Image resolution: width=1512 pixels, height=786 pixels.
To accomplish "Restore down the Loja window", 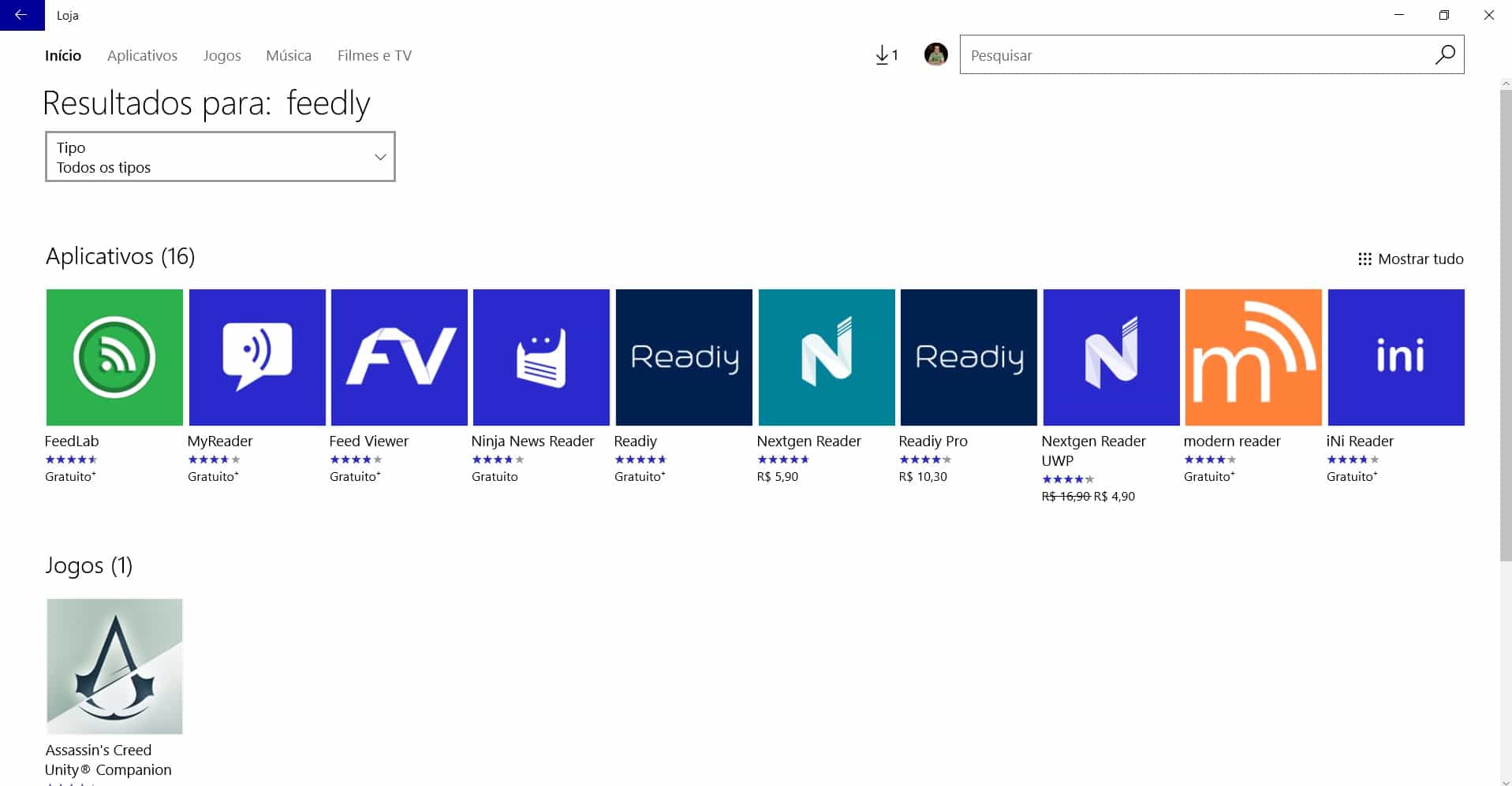I will 1444,15.
